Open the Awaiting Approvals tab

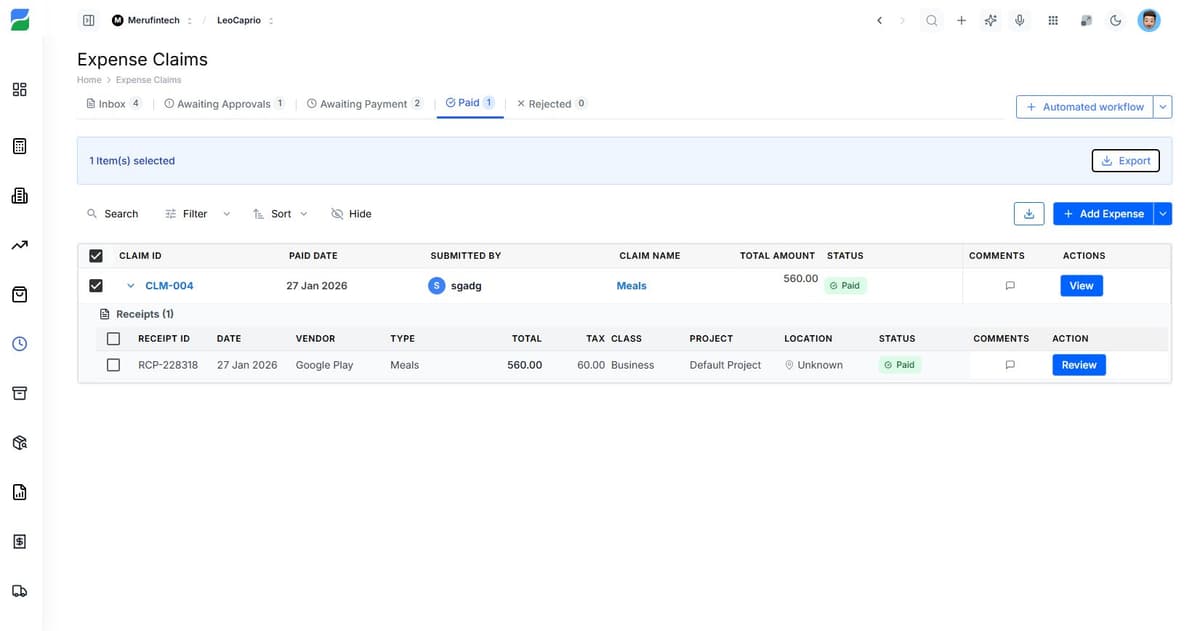[223, 103]
